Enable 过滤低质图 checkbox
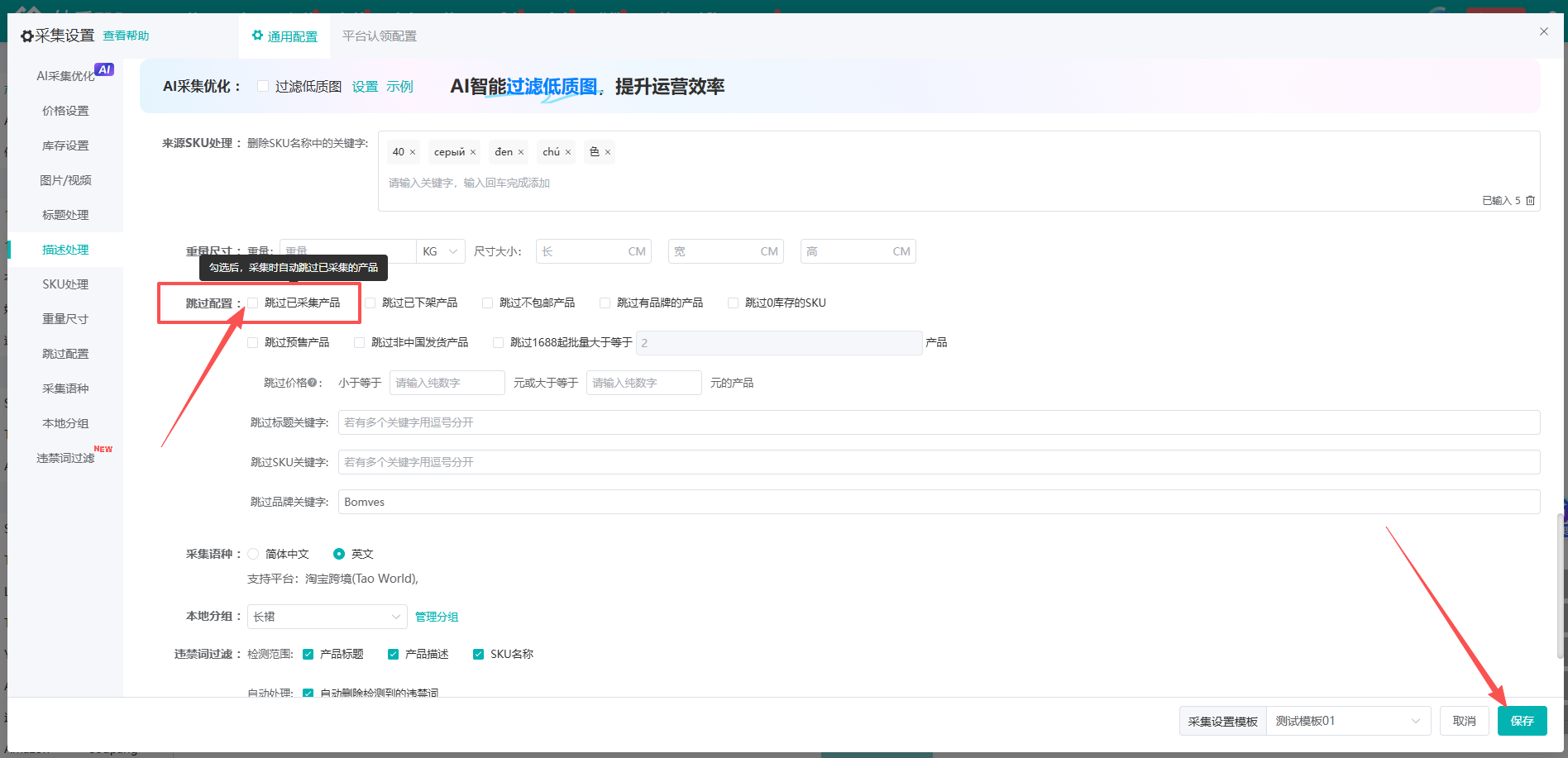The image size is (1568, 758). pos(263,86)
